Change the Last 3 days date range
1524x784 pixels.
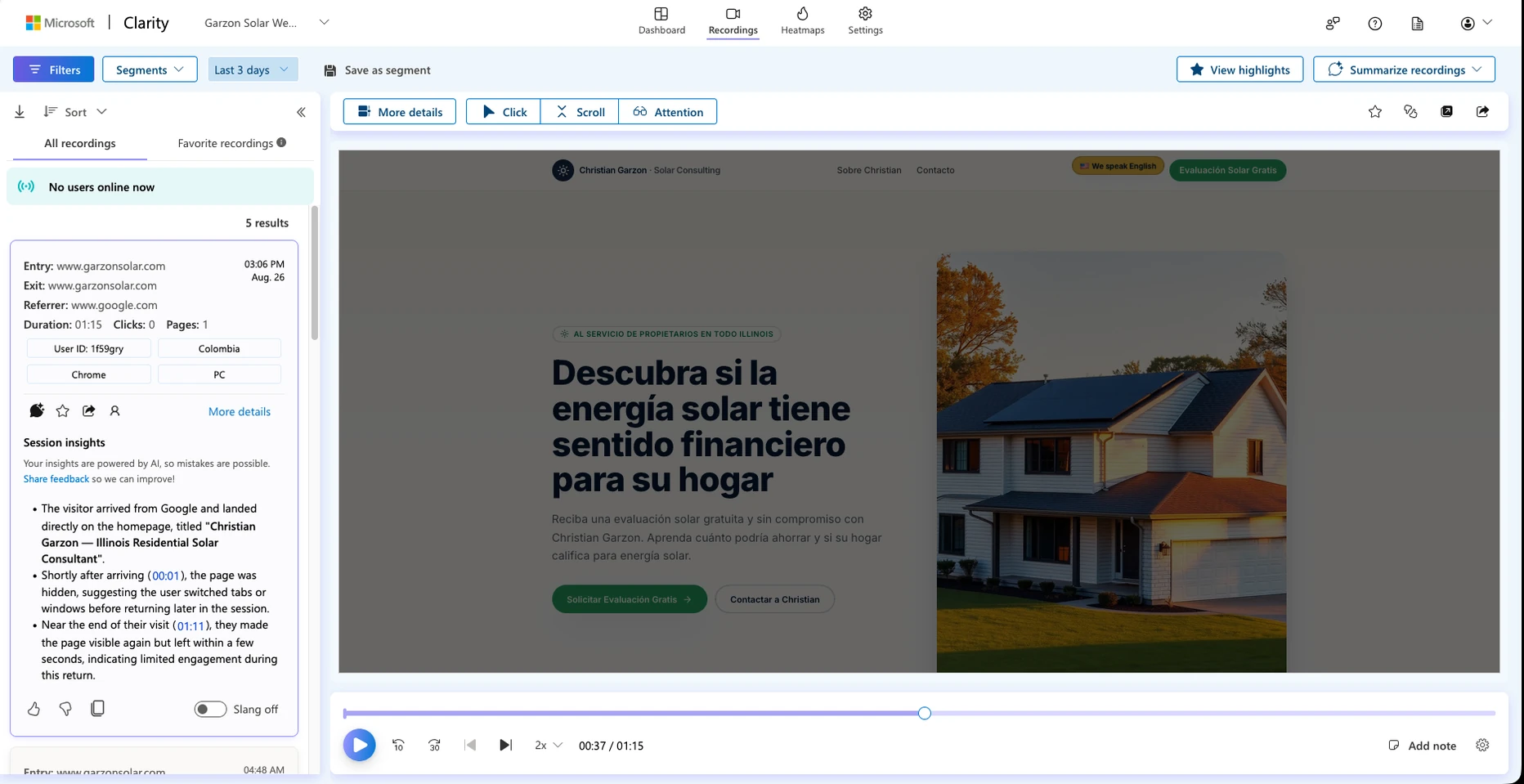[253, 69]
